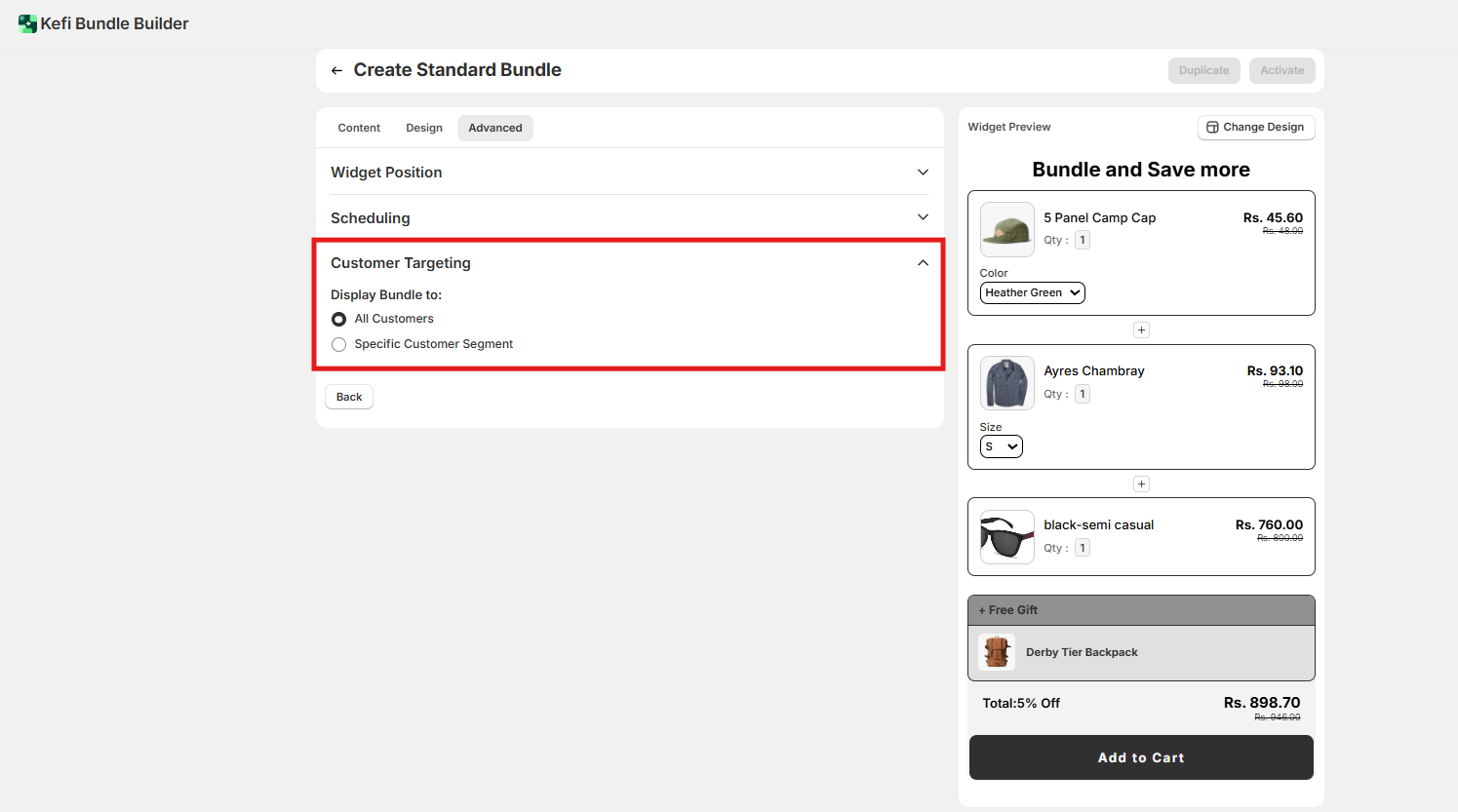Screen dimensions: 1458x812
Task: Click the black sunglasses product image
Action: point(1006,537)
